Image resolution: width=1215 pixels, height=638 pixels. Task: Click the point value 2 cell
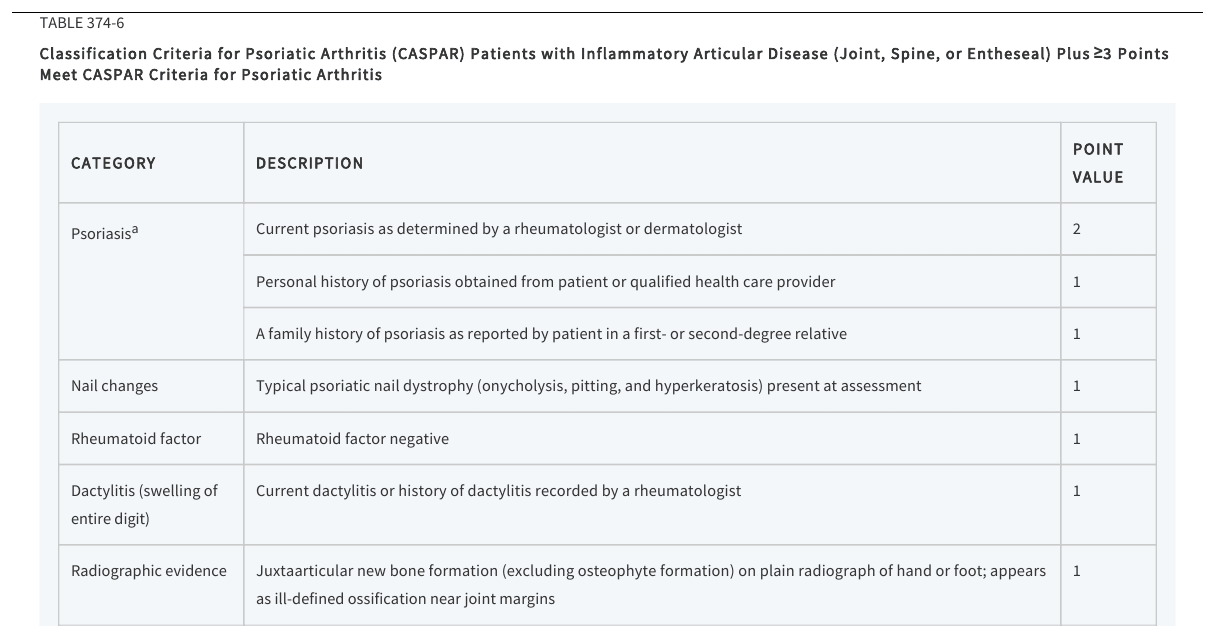[1108, 229]
